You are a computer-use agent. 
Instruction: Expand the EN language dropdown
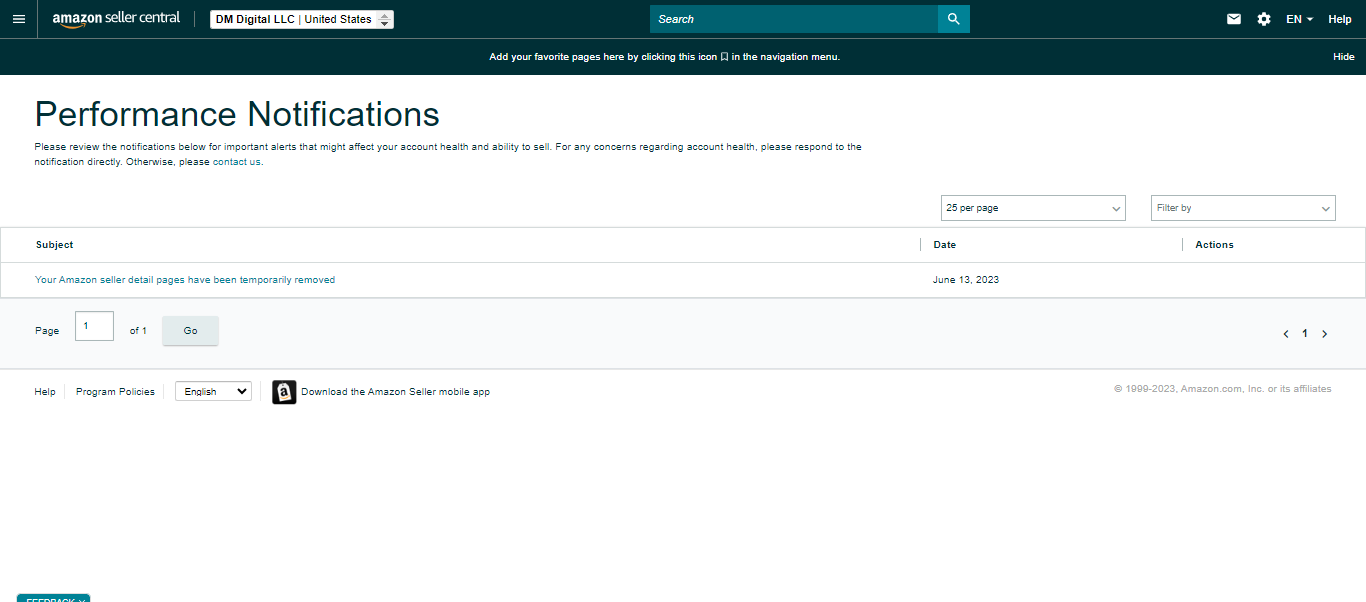(1299, 19)
